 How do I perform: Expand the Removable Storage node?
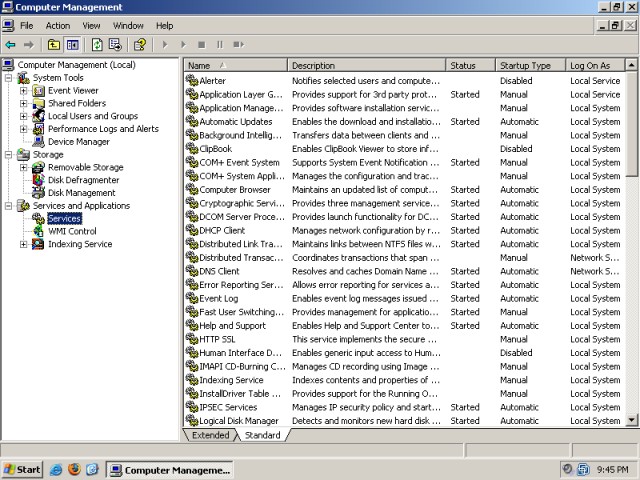pos(24,167)
